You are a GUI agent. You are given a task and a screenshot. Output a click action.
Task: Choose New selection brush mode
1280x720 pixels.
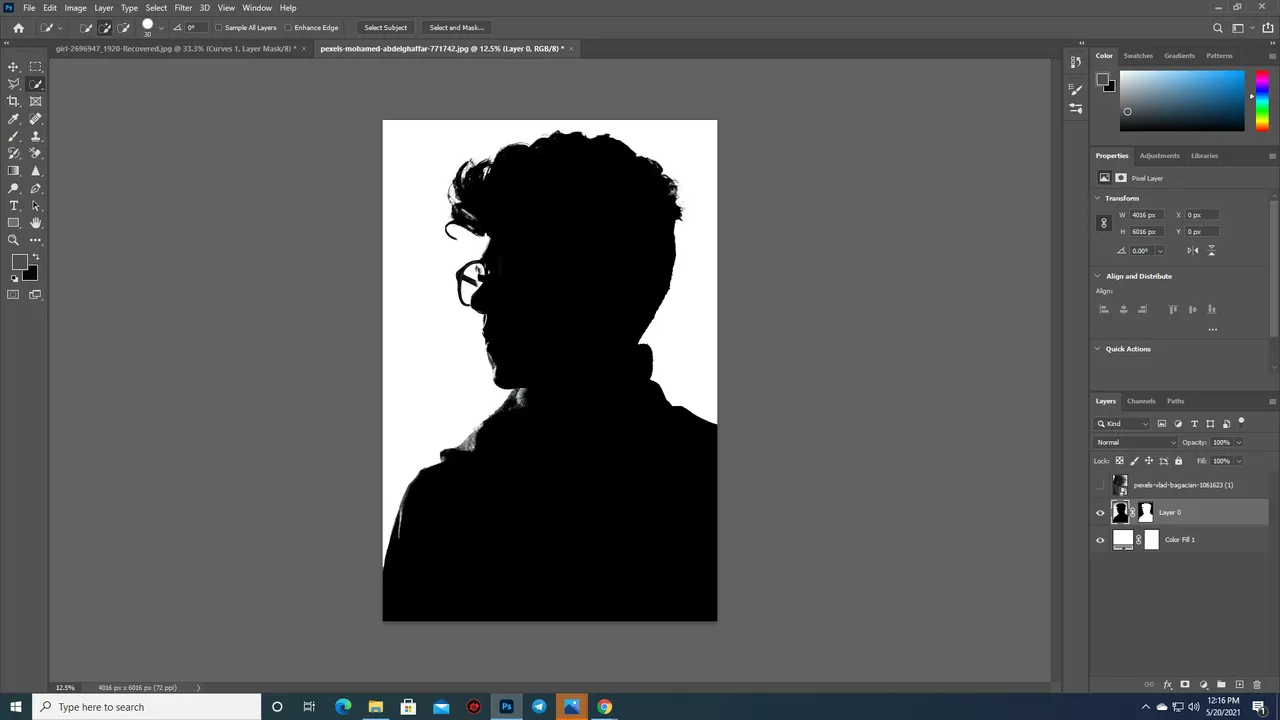pos(86,28)
